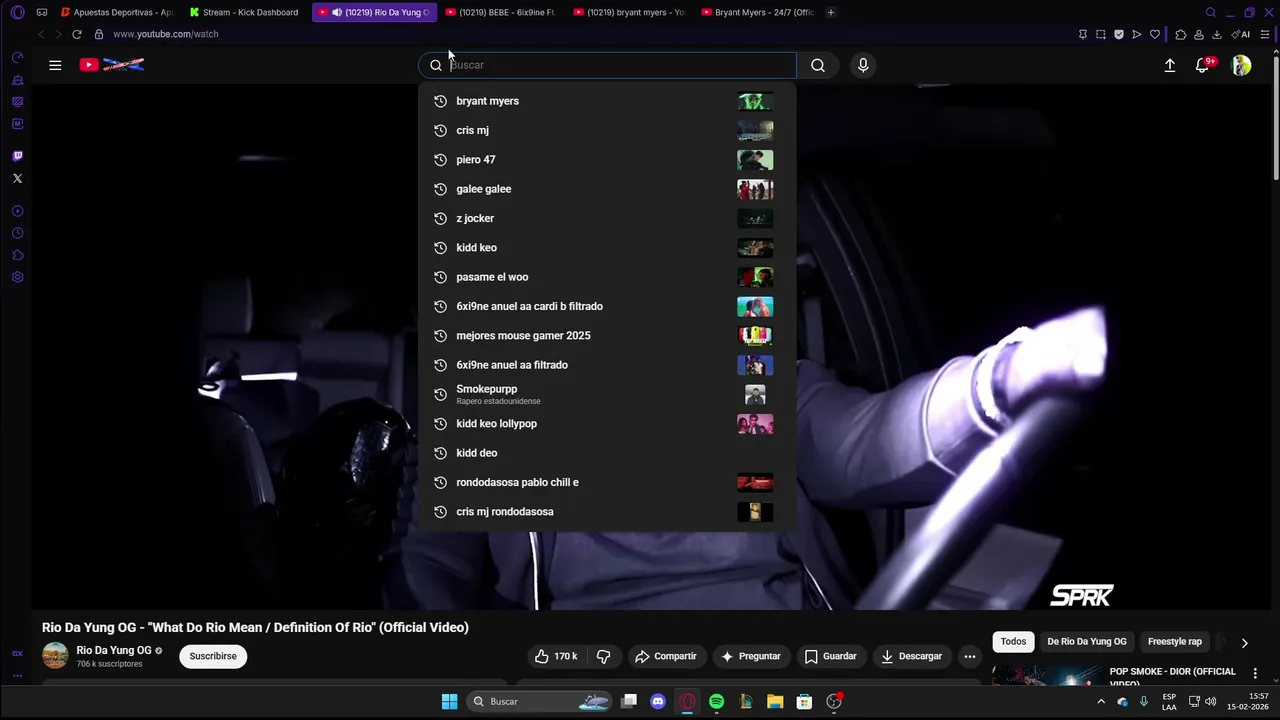Mute the Rio Da Yung tab audio
The height and width of the screenshot is (720, 1280).
(x=337, y=12)
